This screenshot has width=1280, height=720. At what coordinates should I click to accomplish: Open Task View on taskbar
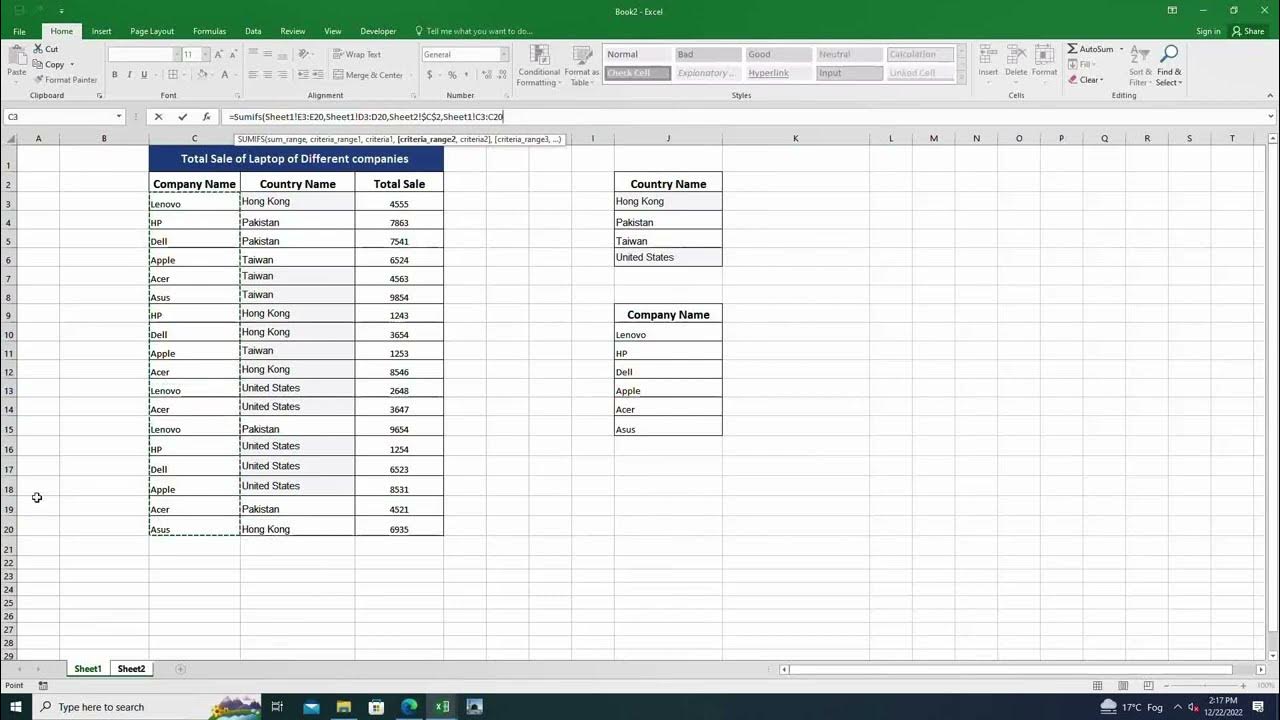click(x=277, y=707)
